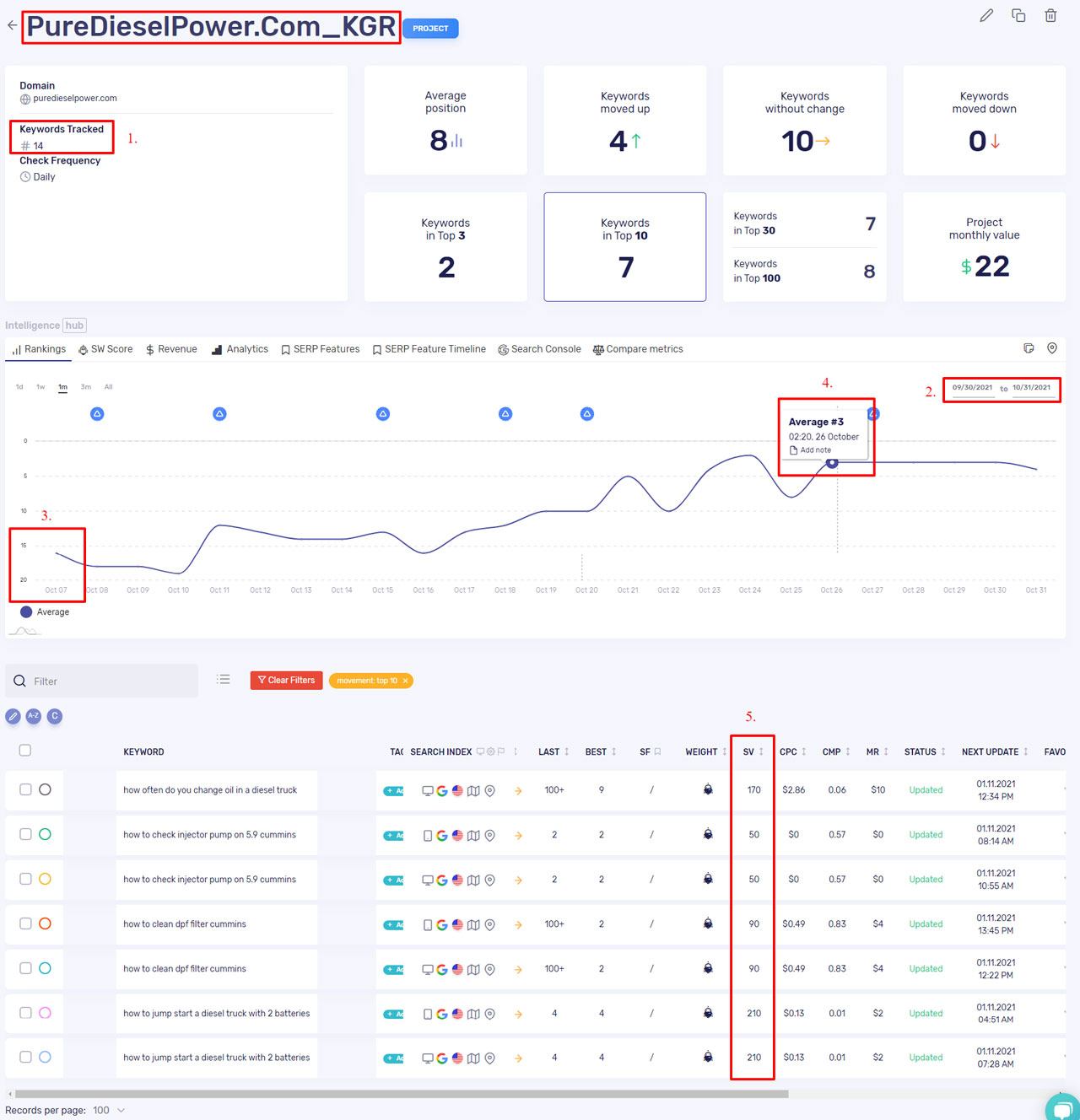This screenshot has width=1080, height=1120.
Task: Sort the table by the LAST column
Action: pos(553,751)
